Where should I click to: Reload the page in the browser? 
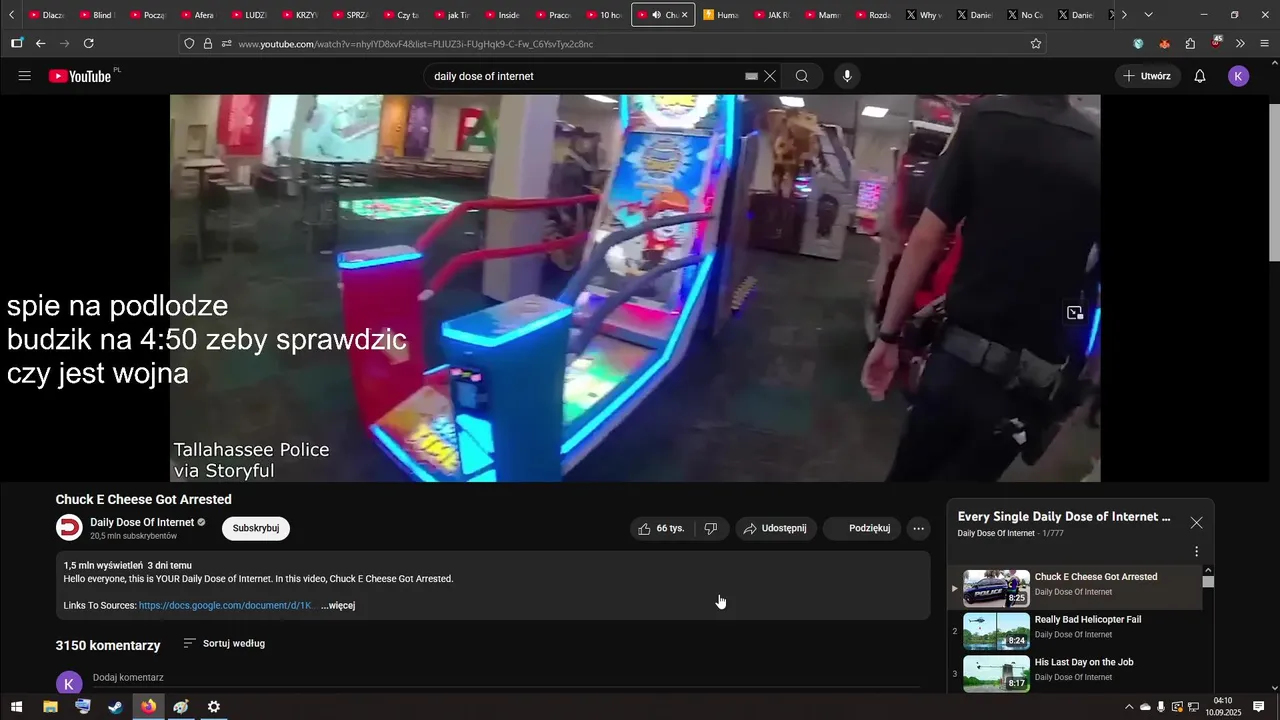pyautogui.click(x=89, y=43)
